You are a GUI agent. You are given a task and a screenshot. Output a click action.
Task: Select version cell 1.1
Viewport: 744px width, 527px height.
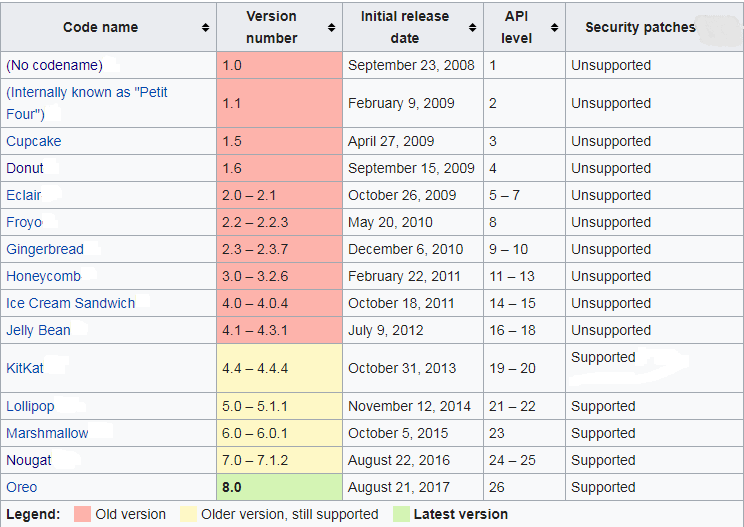tap(279, 103)
